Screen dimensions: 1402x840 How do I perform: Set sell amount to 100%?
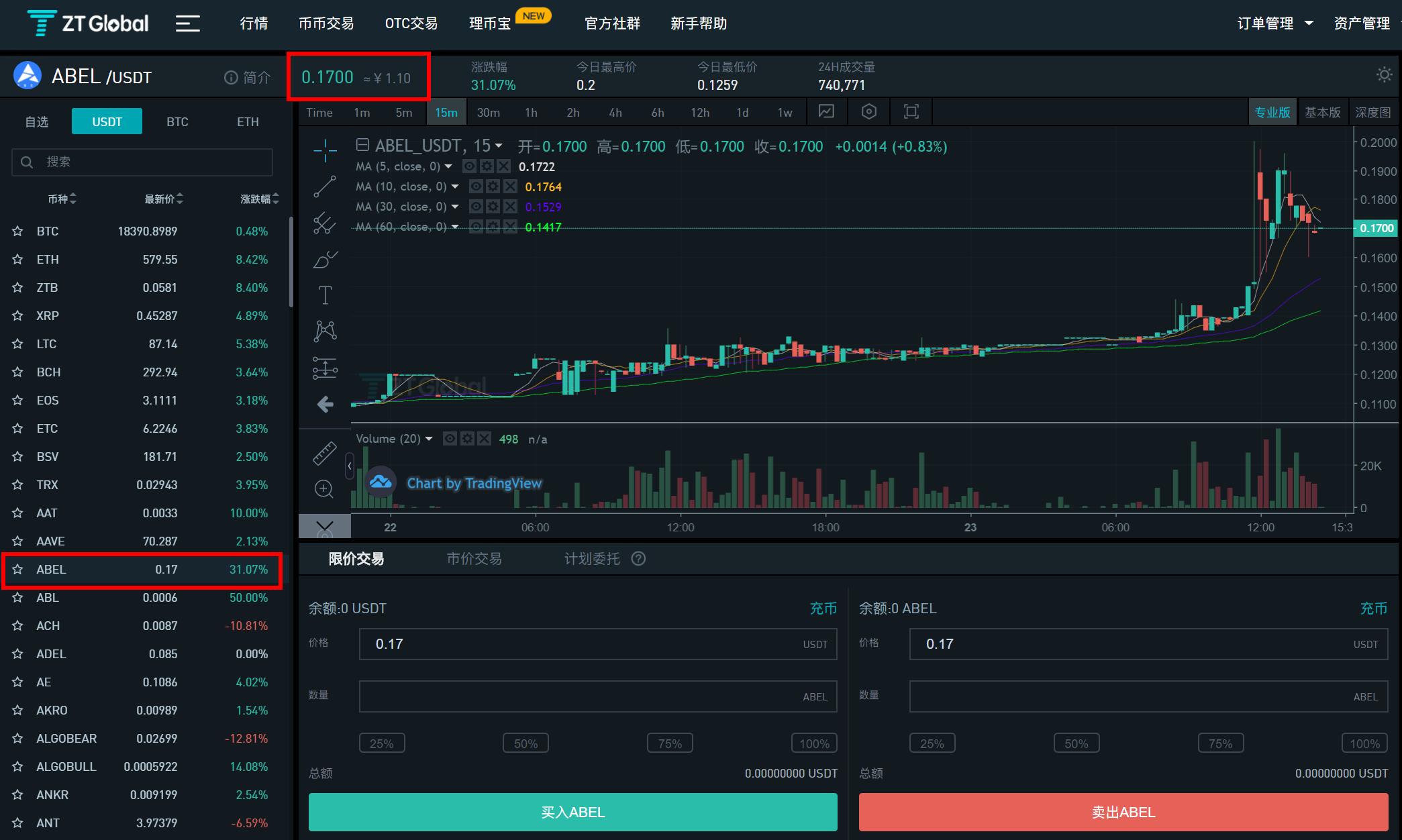(x=1364, y=743)
